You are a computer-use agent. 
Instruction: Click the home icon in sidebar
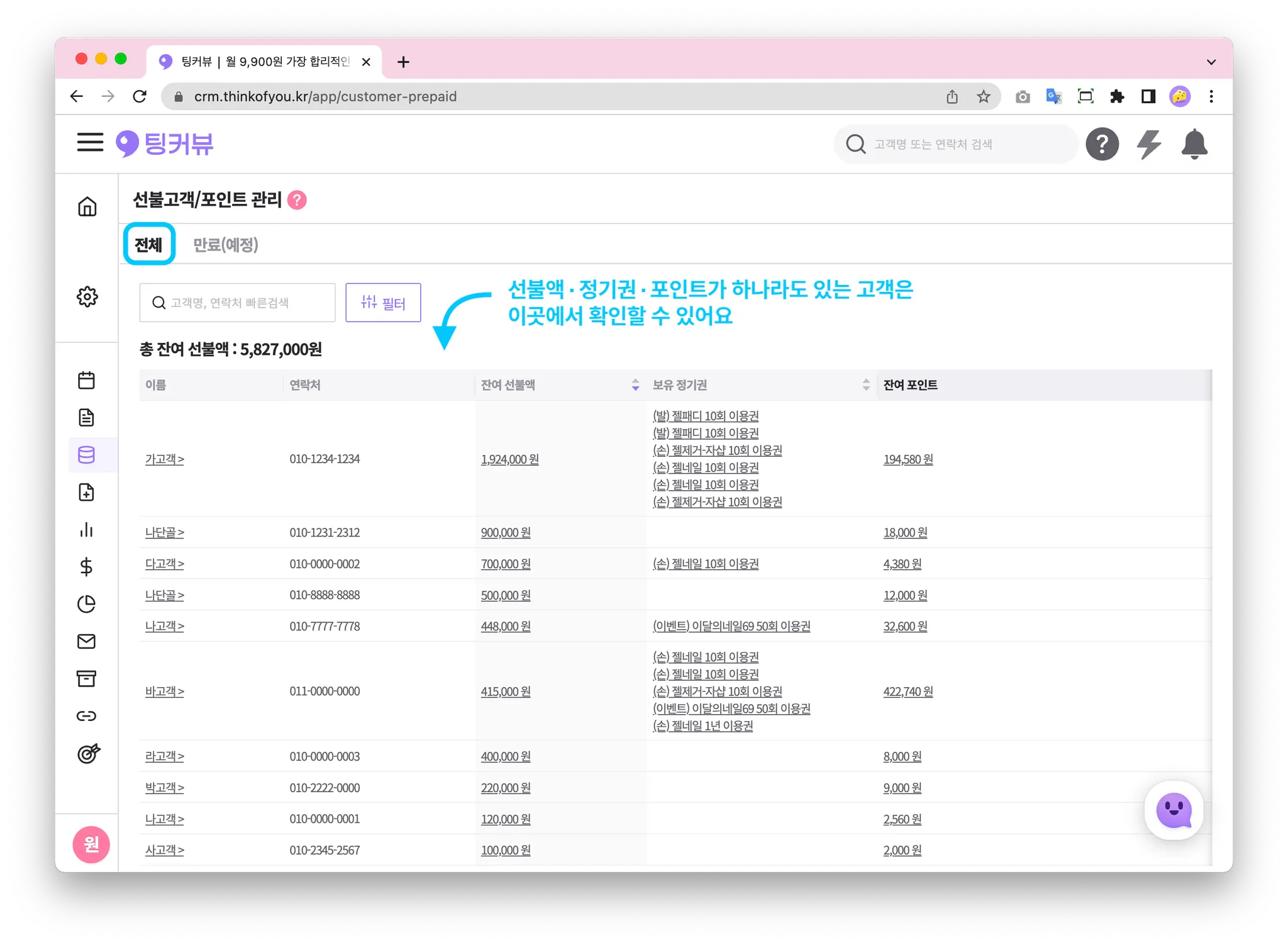(x=87, y=206)
